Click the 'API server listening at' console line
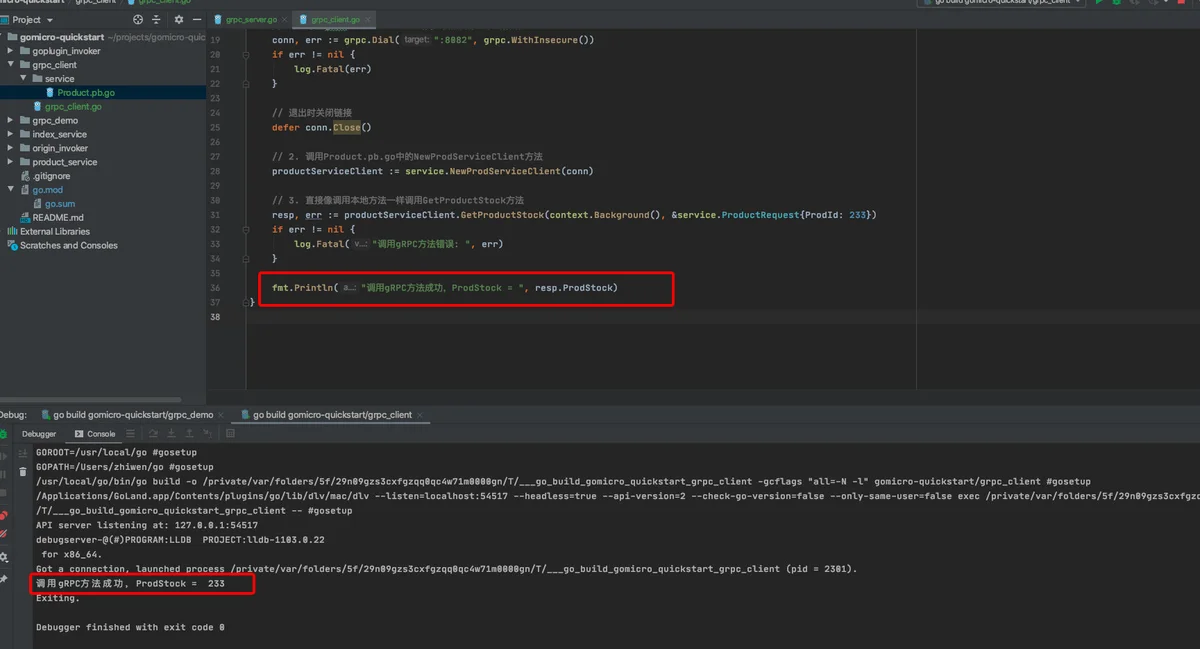Image resolution: width=1200 pixels, height=649 pixels. point(147,525)
